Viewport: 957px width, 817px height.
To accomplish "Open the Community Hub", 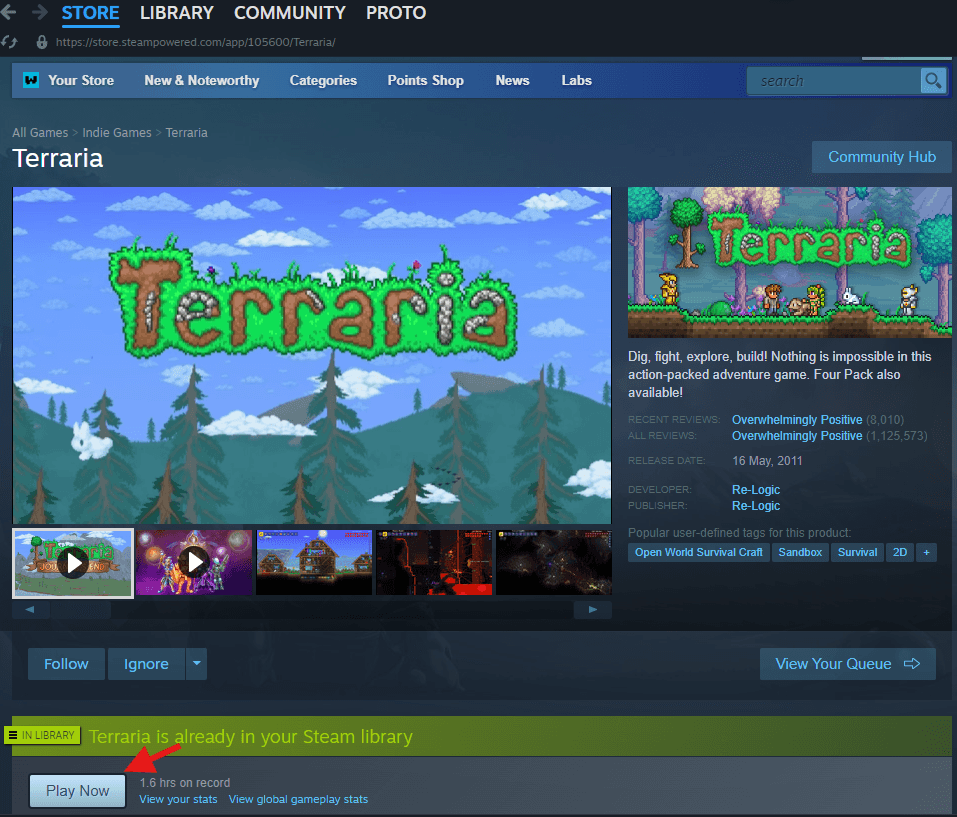I will 881,157.
